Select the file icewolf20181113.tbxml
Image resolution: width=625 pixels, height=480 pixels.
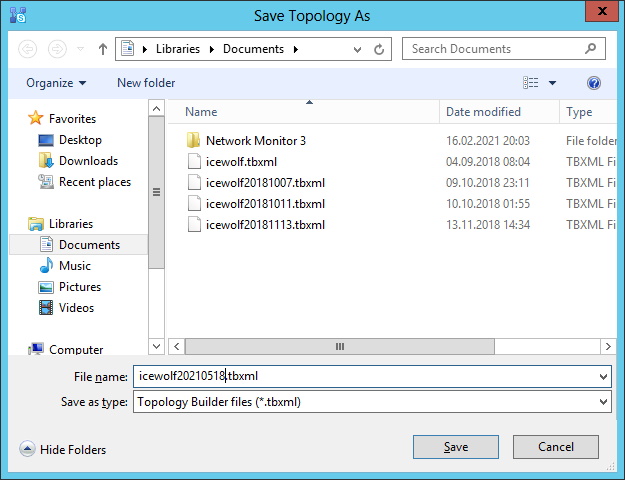265,225
